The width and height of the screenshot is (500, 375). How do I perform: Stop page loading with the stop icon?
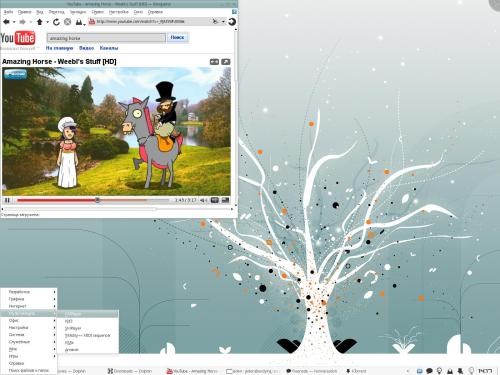[68, 22]
